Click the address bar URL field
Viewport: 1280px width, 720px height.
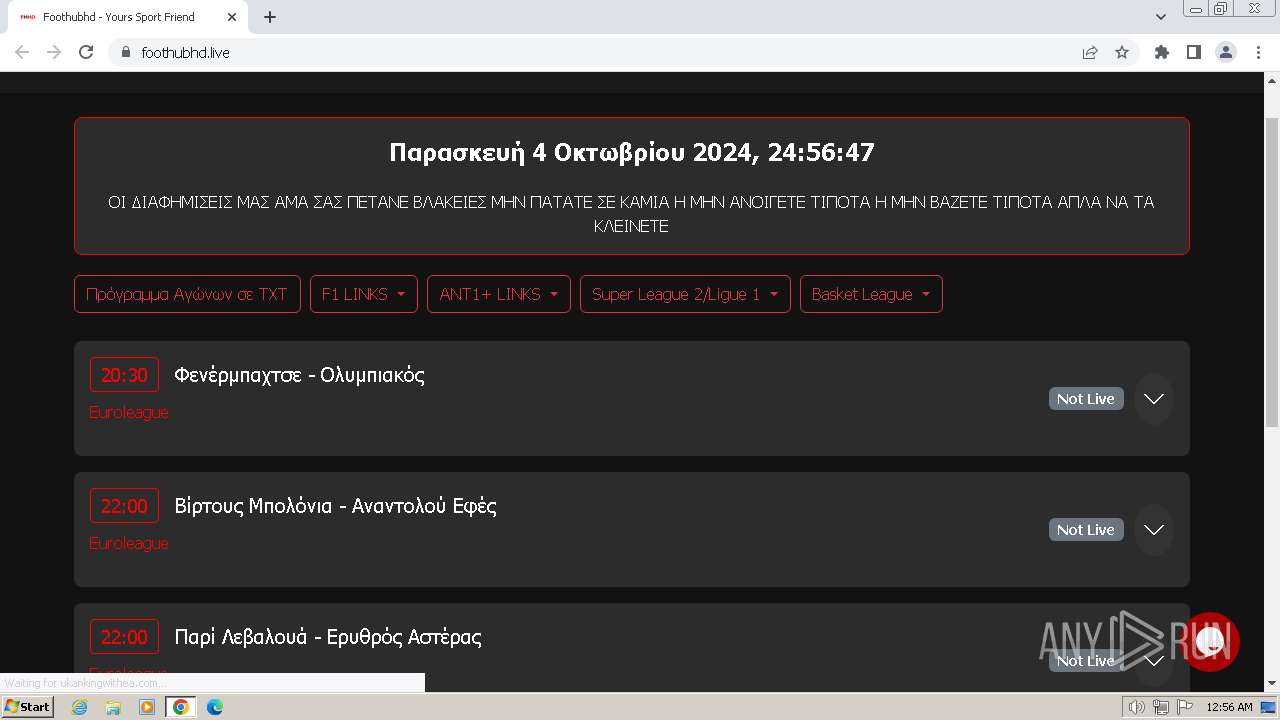(600, 52)
